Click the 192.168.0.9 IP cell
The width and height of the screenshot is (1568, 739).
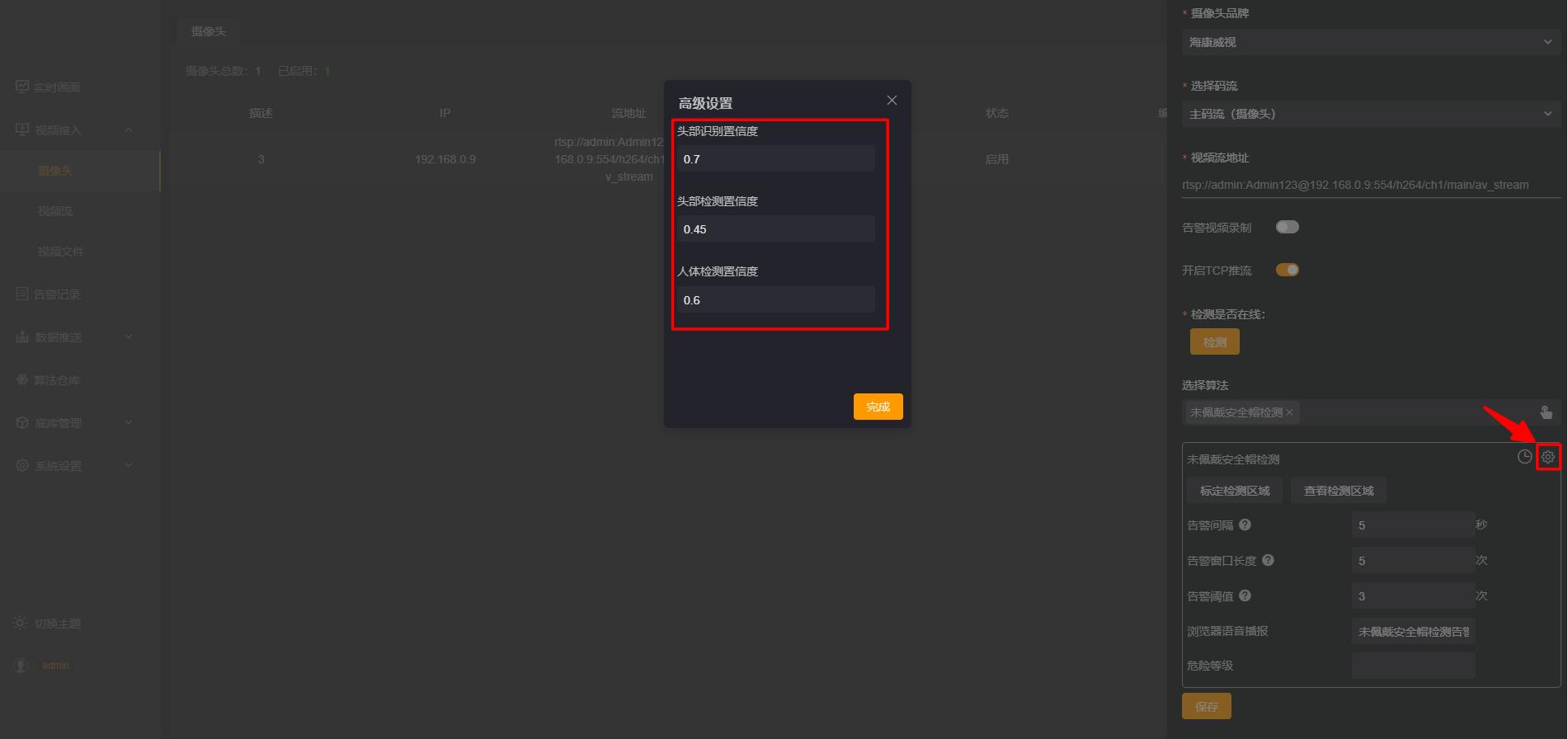click(x=445, y=159)
